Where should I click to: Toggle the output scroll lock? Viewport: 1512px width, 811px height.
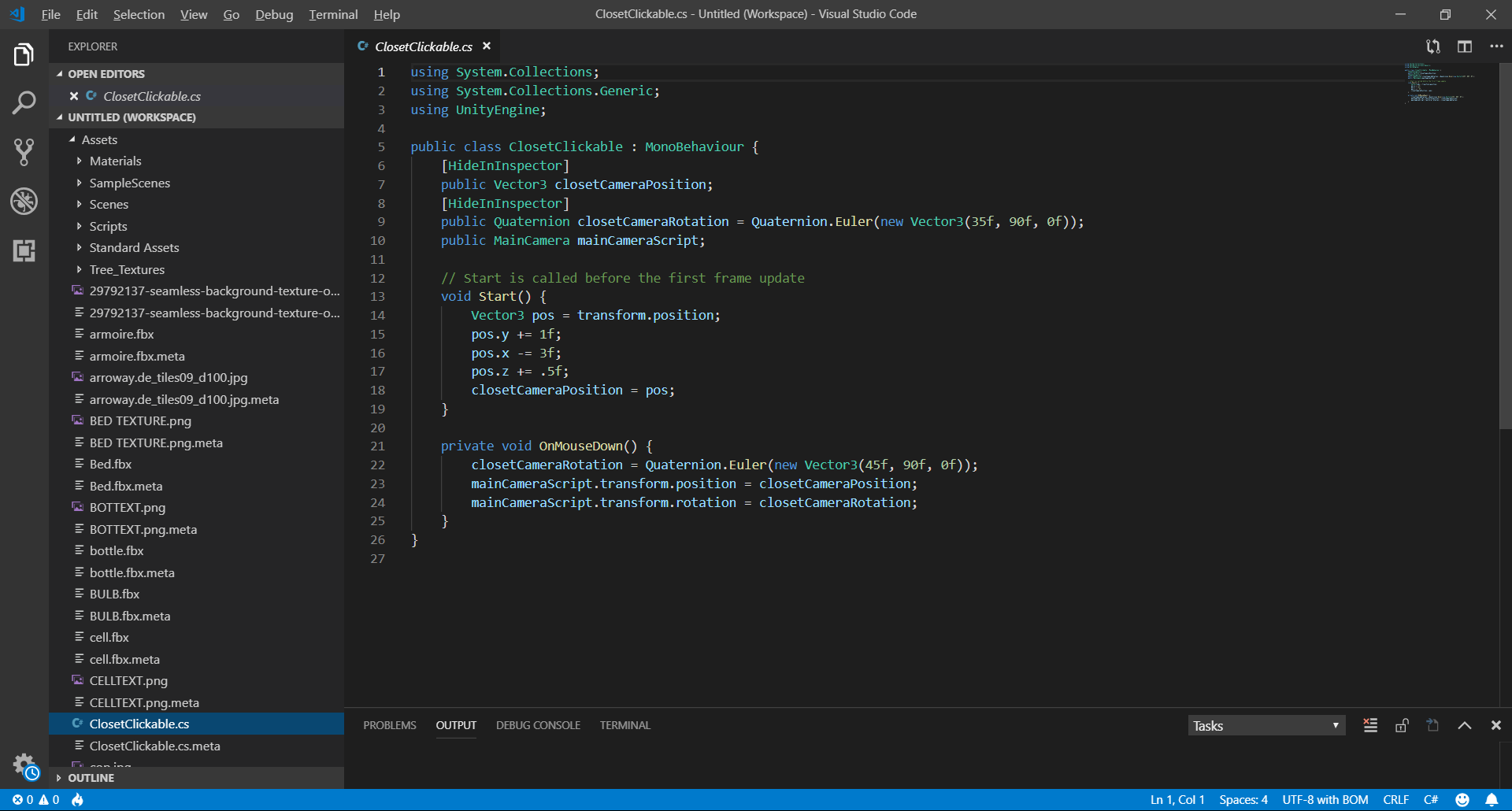[x=1402, y=725]
